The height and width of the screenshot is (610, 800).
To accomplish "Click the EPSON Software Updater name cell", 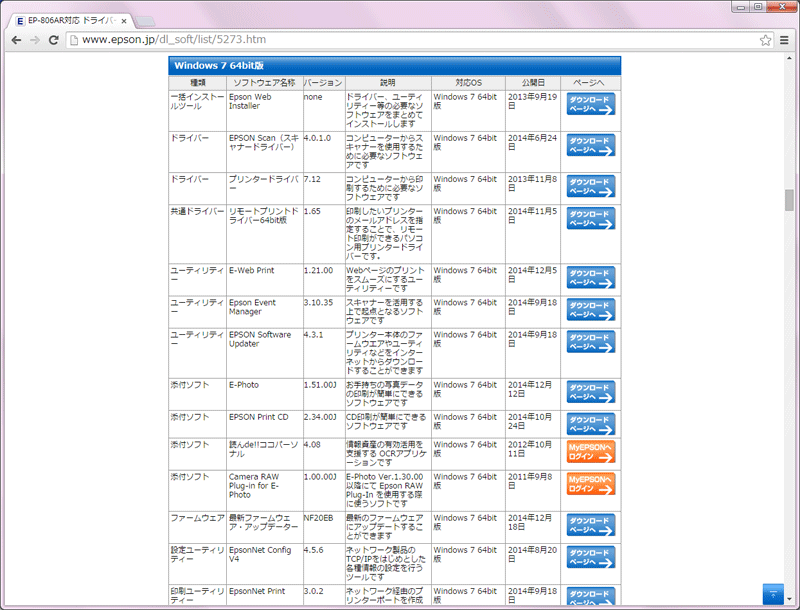I will point(265,353).
